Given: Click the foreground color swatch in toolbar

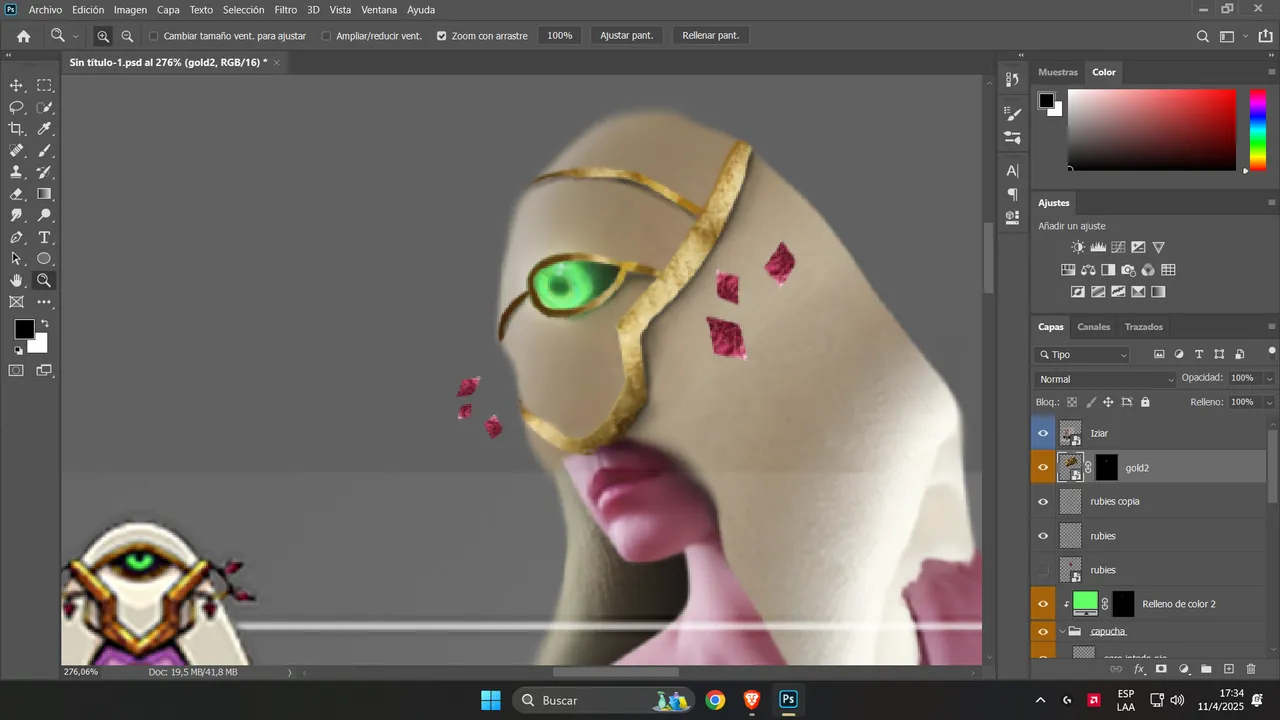Looking at the screenshot, I should [24, 329].
